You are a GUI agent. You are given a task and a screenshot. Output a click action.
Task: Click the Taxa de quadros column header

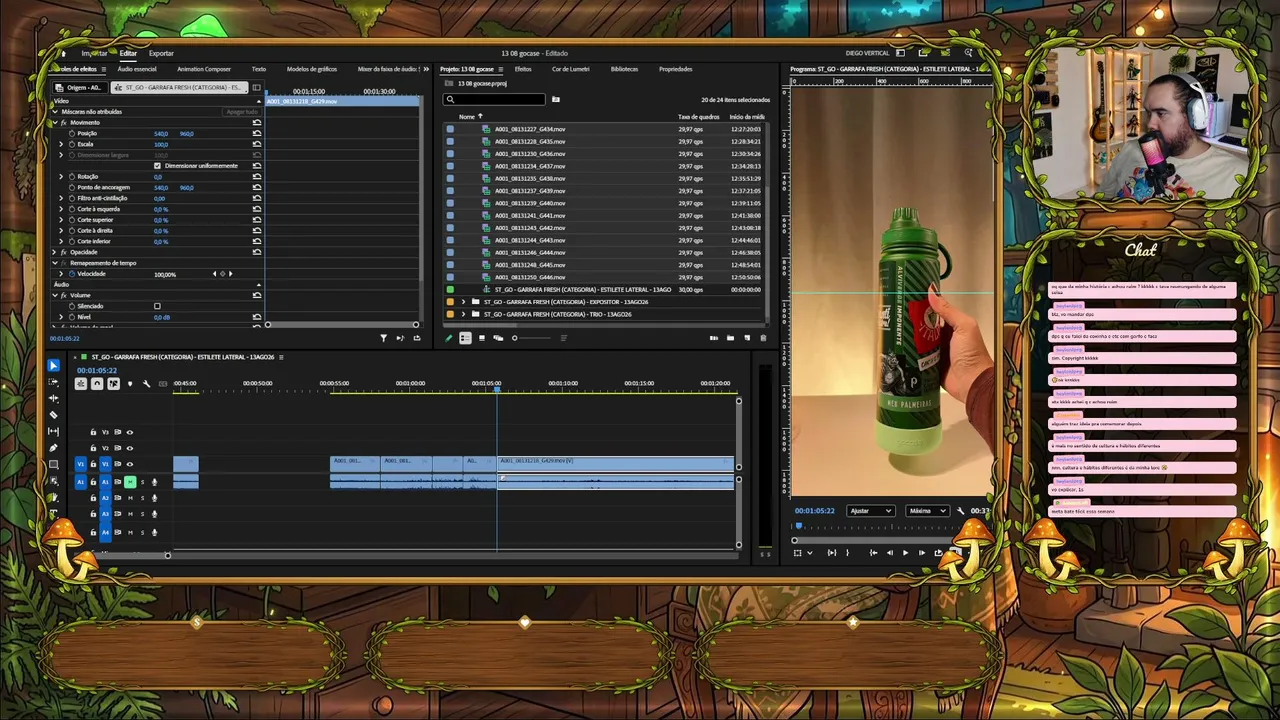point(699,116)
